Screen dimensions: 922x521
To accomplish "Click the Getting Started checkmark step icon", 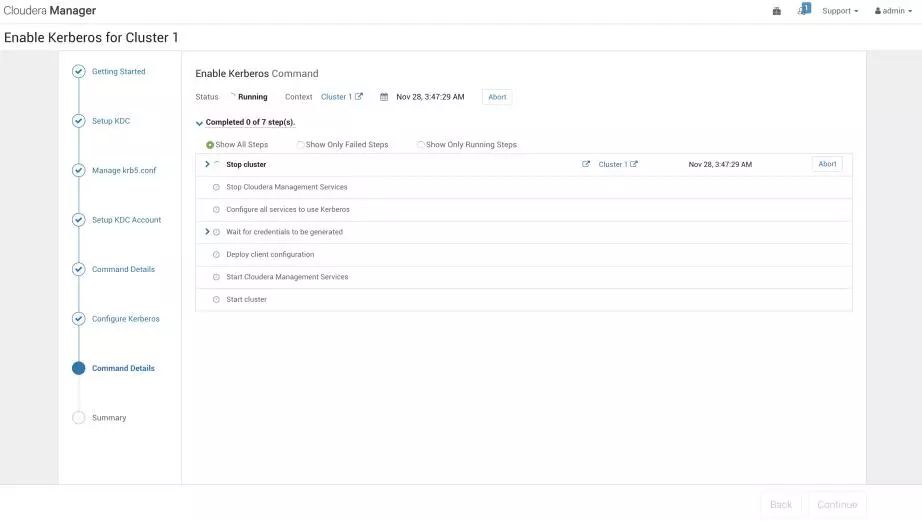I will (78, 71).
